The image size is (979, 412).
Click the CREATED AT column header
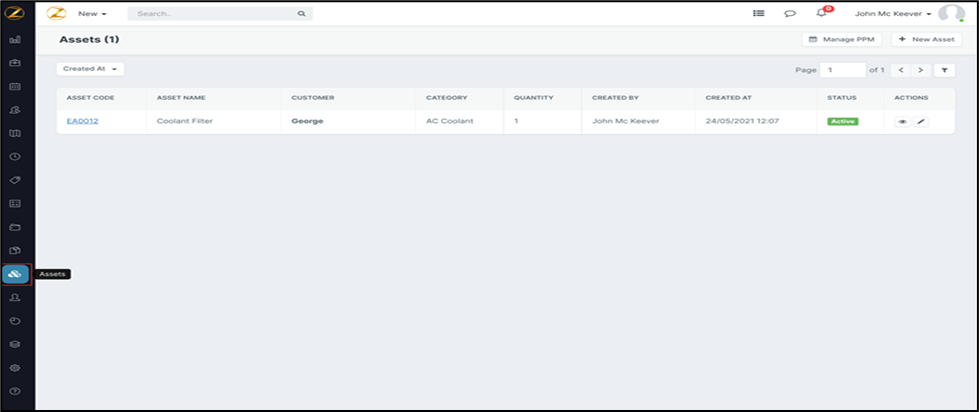(729, 98)
